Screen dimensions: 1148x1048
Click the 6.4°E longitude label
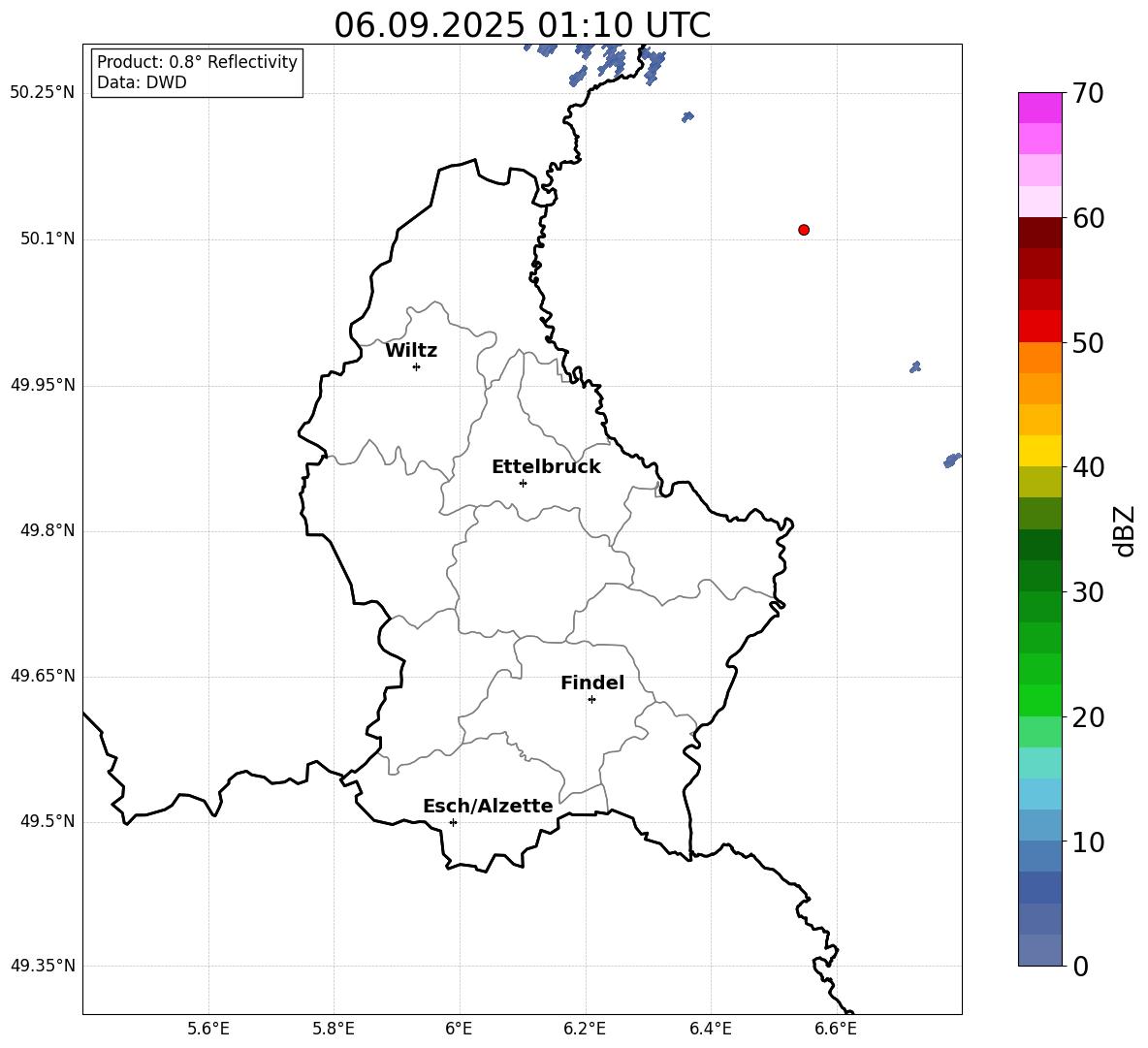710,1029
